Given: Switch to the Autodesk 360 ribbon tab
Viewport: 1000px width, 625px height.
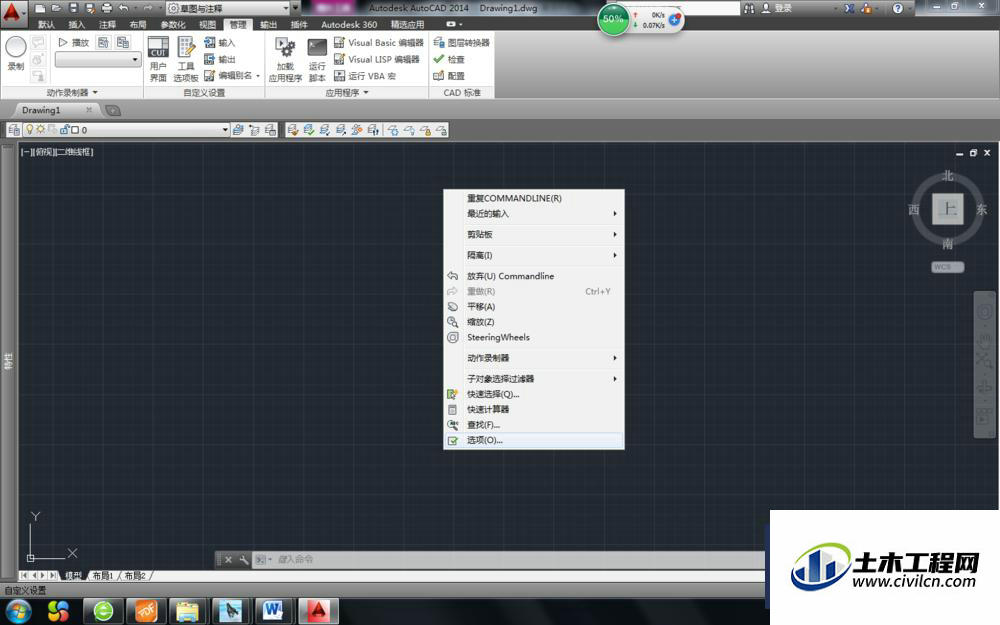Looking at the screenshot, I should click(x=349, y=25).
